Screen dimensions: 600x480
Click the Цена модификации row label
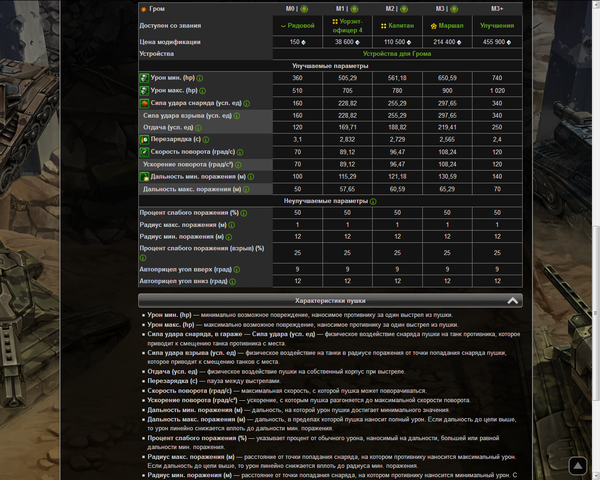(170, 42)
